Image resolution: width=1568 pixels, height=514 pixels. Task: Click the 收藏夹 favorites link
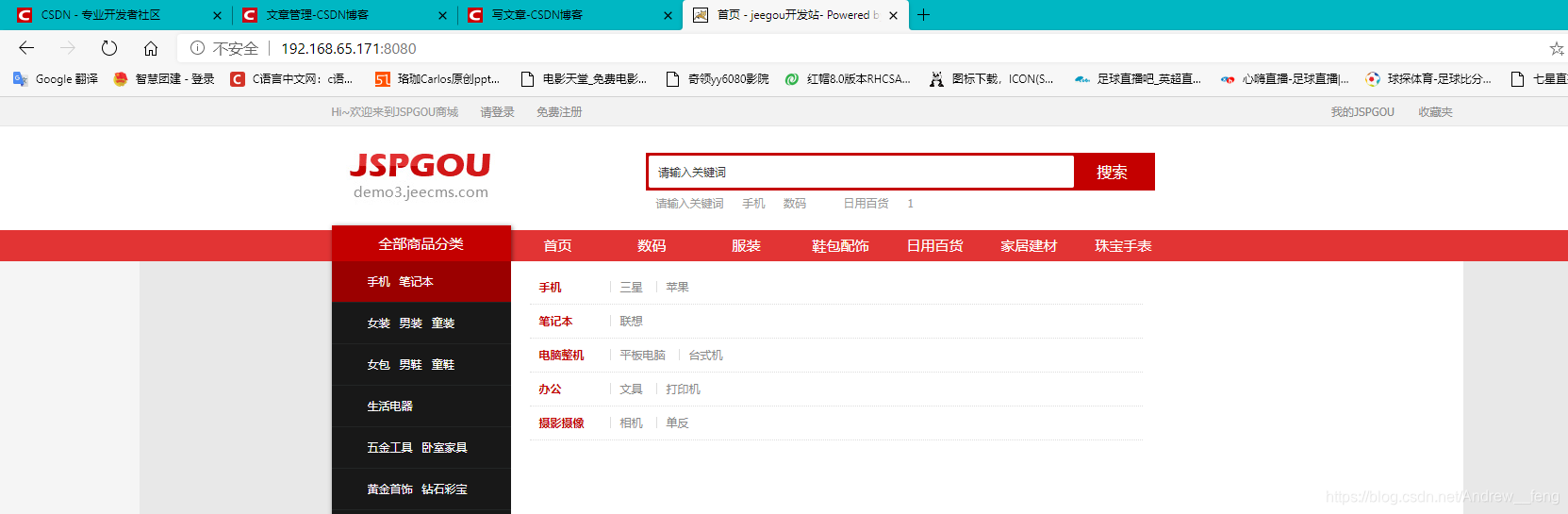point(1435,112)
